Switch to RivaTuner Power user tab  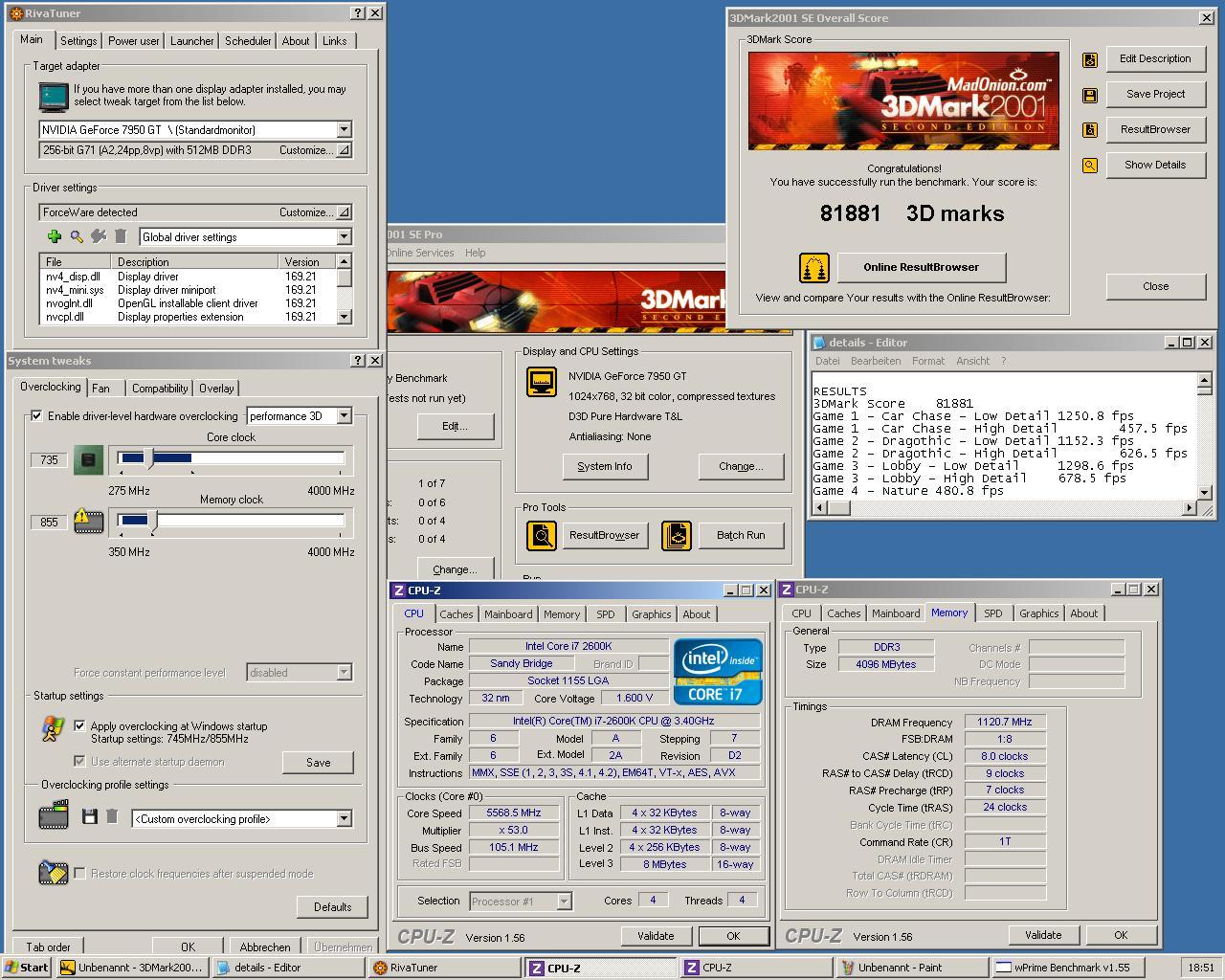pyautogui.click(x=133, y=41)
